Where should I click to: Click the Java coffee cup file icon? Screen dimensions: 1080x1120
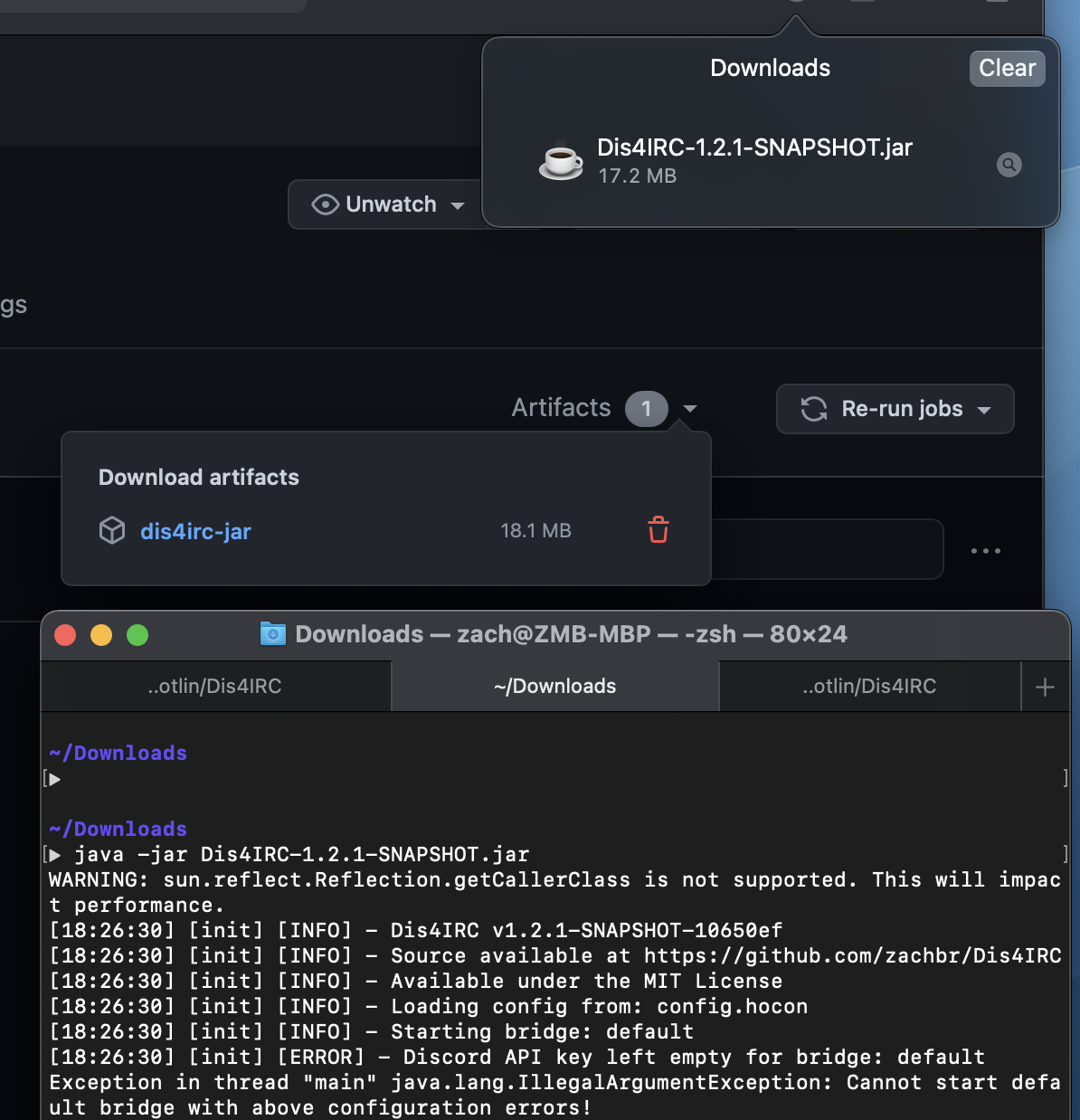561,161
